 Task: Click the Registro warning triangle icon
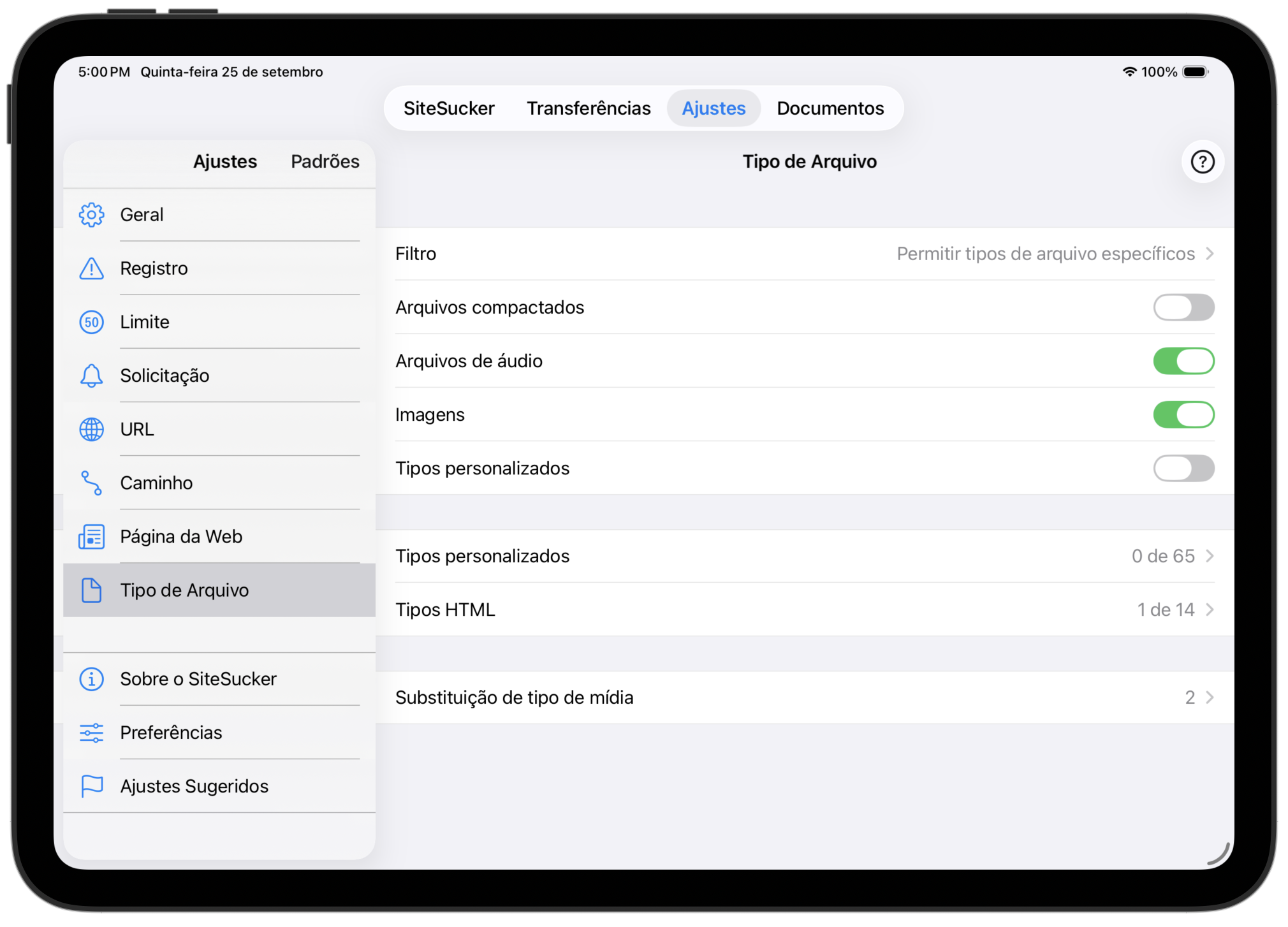coord(92,268)
